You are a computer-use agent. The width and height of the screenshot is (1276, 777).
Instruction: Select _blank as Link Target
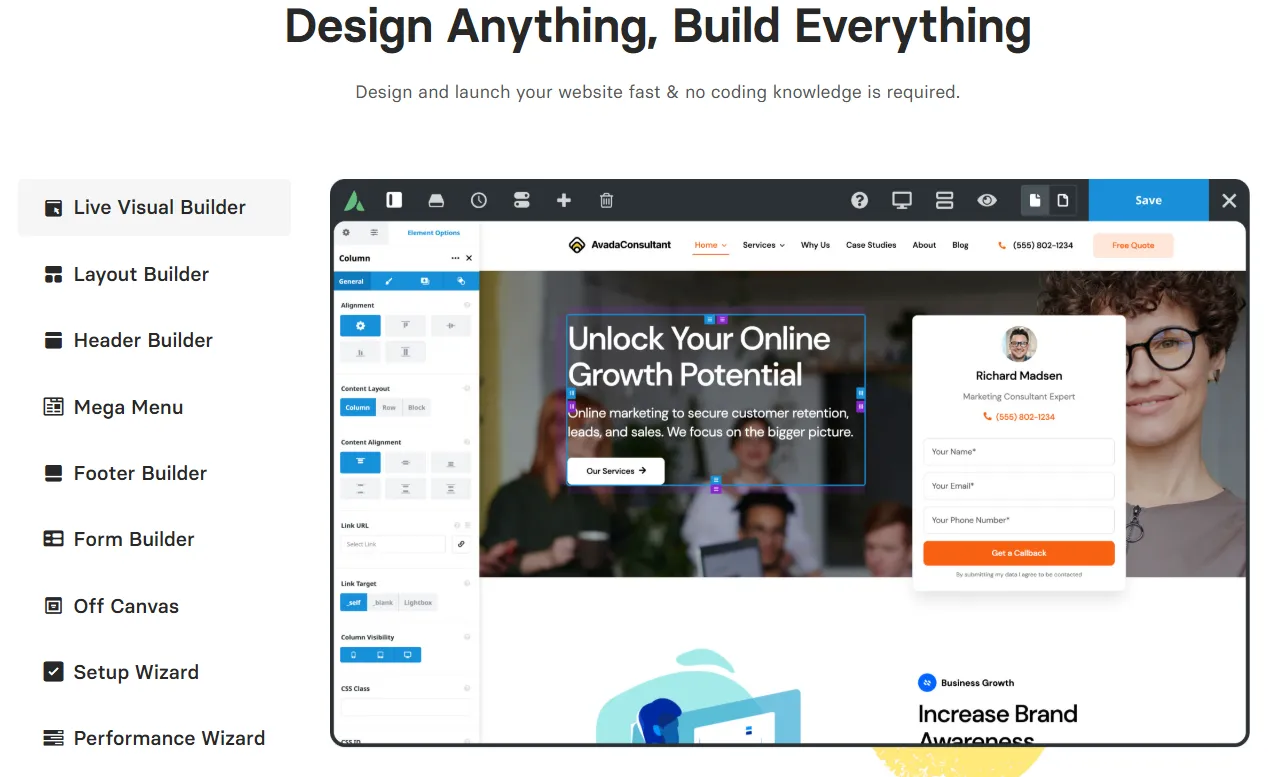point(383,602)
